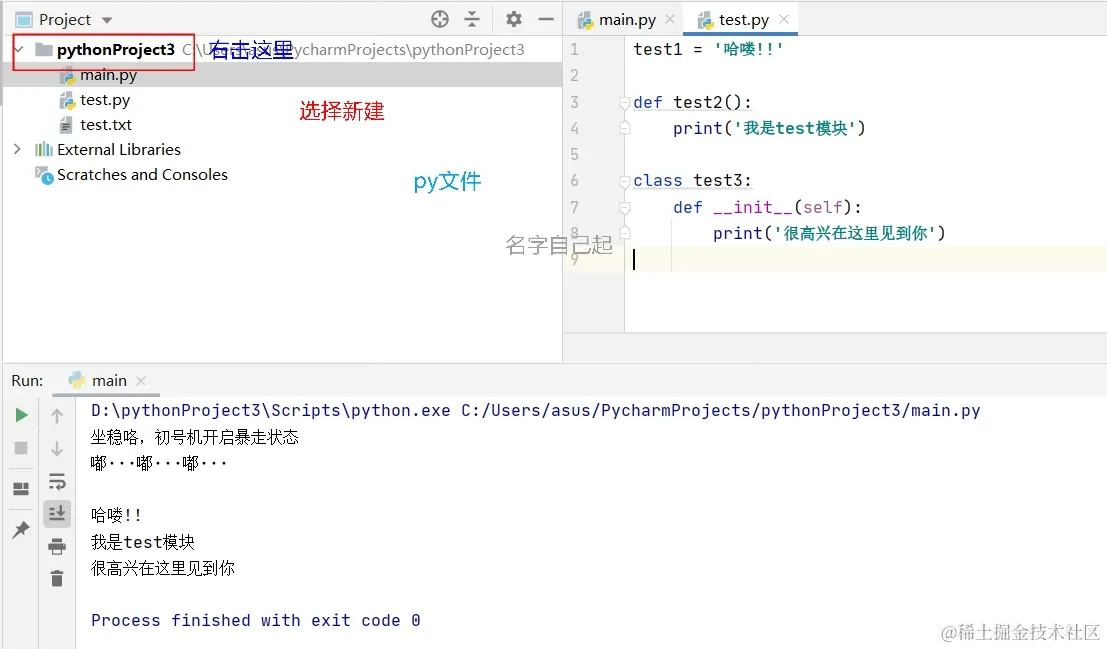Image resolution: width=1107 pixels, height=649 pixels.
Task: Click the pin tab icon
Action: click(x=21, y=529)
